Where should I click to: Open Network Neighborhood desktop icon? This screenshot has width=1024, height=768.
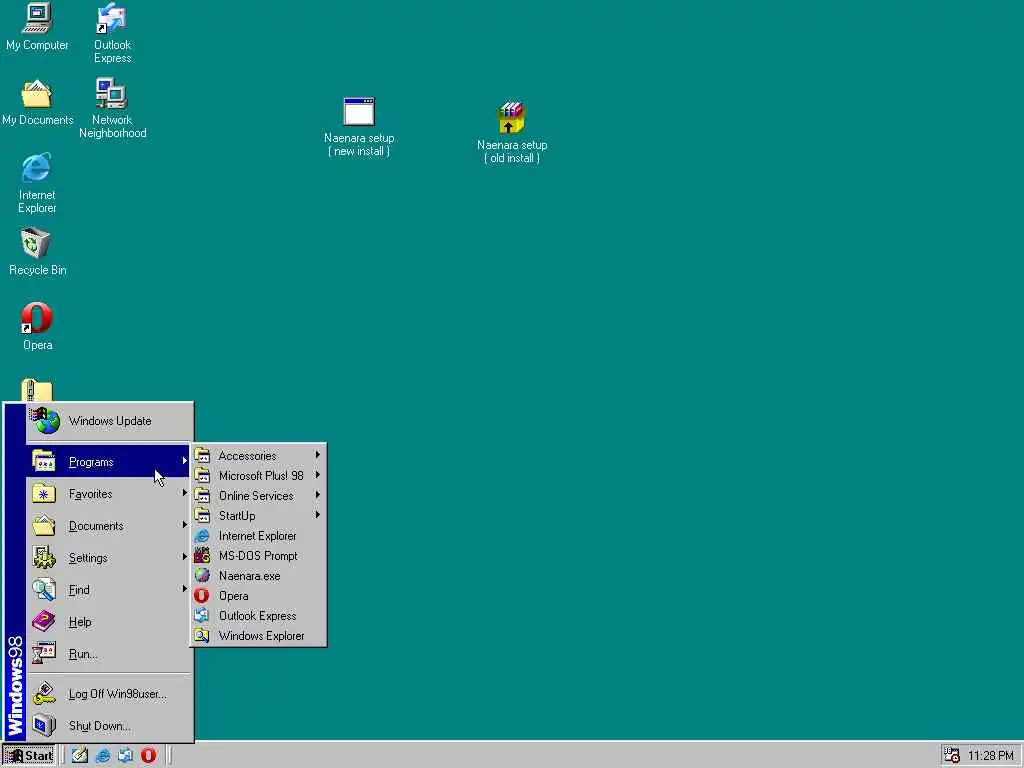pyautogui.click(x=112, y=108)
